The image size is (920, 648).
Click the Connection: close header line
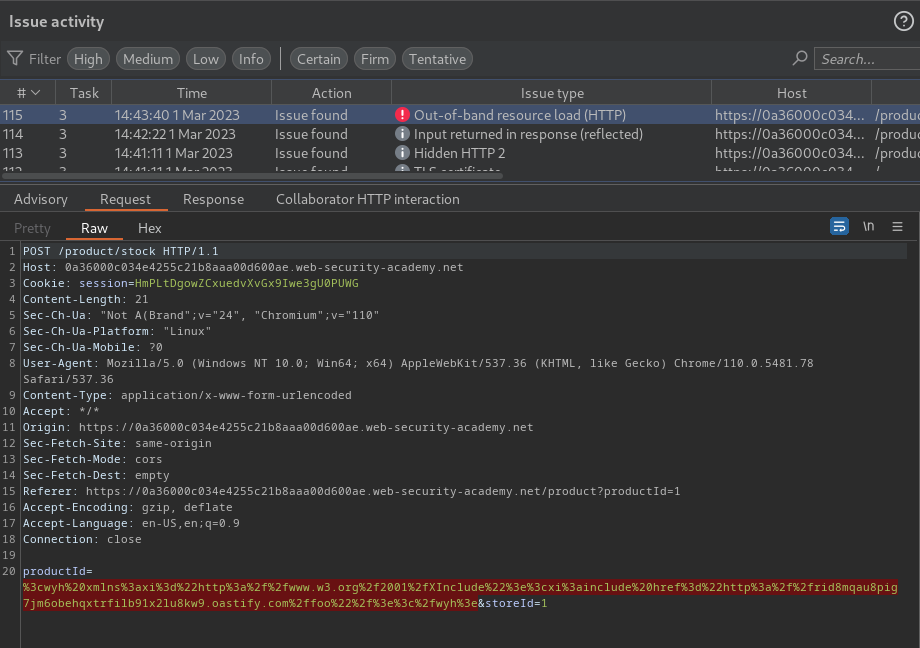coord(82,539)
